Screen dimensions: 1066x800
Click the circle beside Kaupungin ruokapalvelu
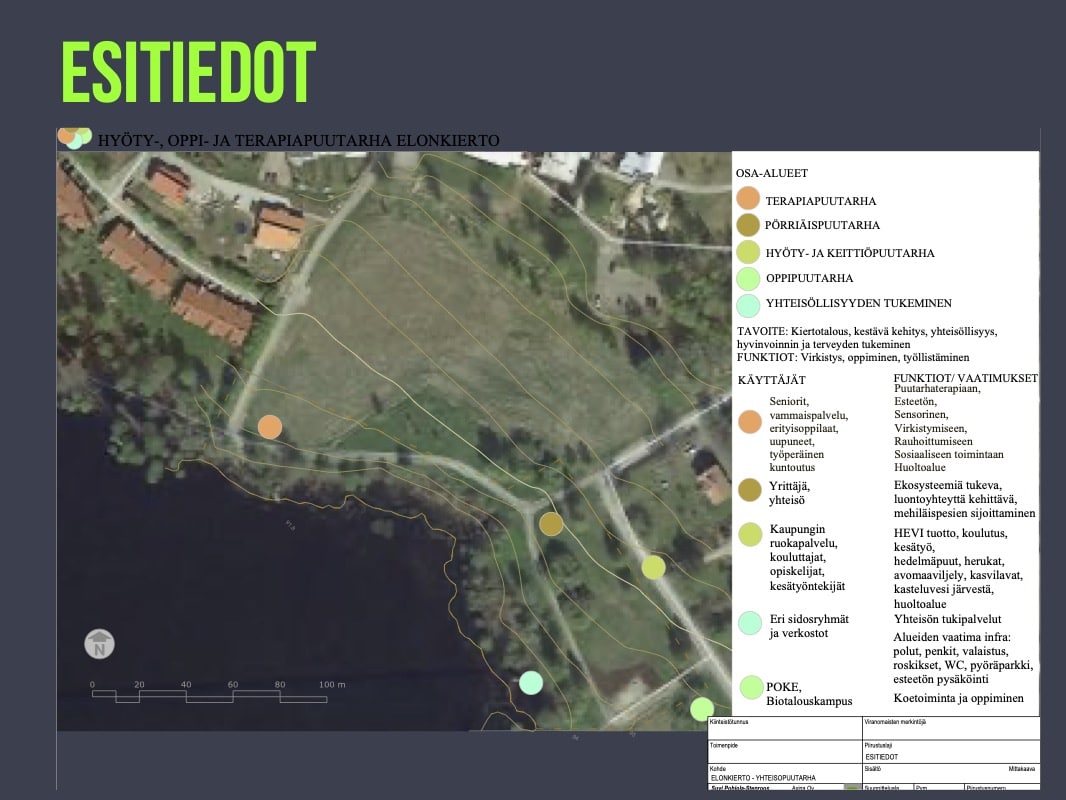point(751,535)
